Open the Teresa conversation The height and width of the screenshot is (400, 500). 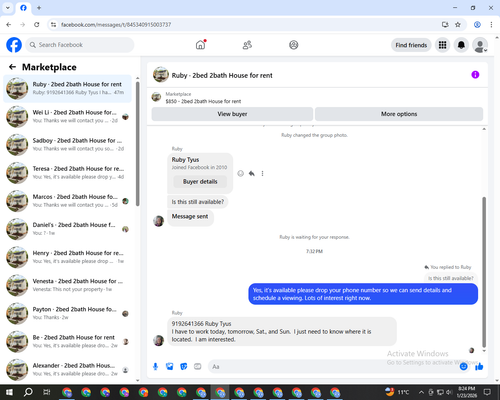point(67,173)
